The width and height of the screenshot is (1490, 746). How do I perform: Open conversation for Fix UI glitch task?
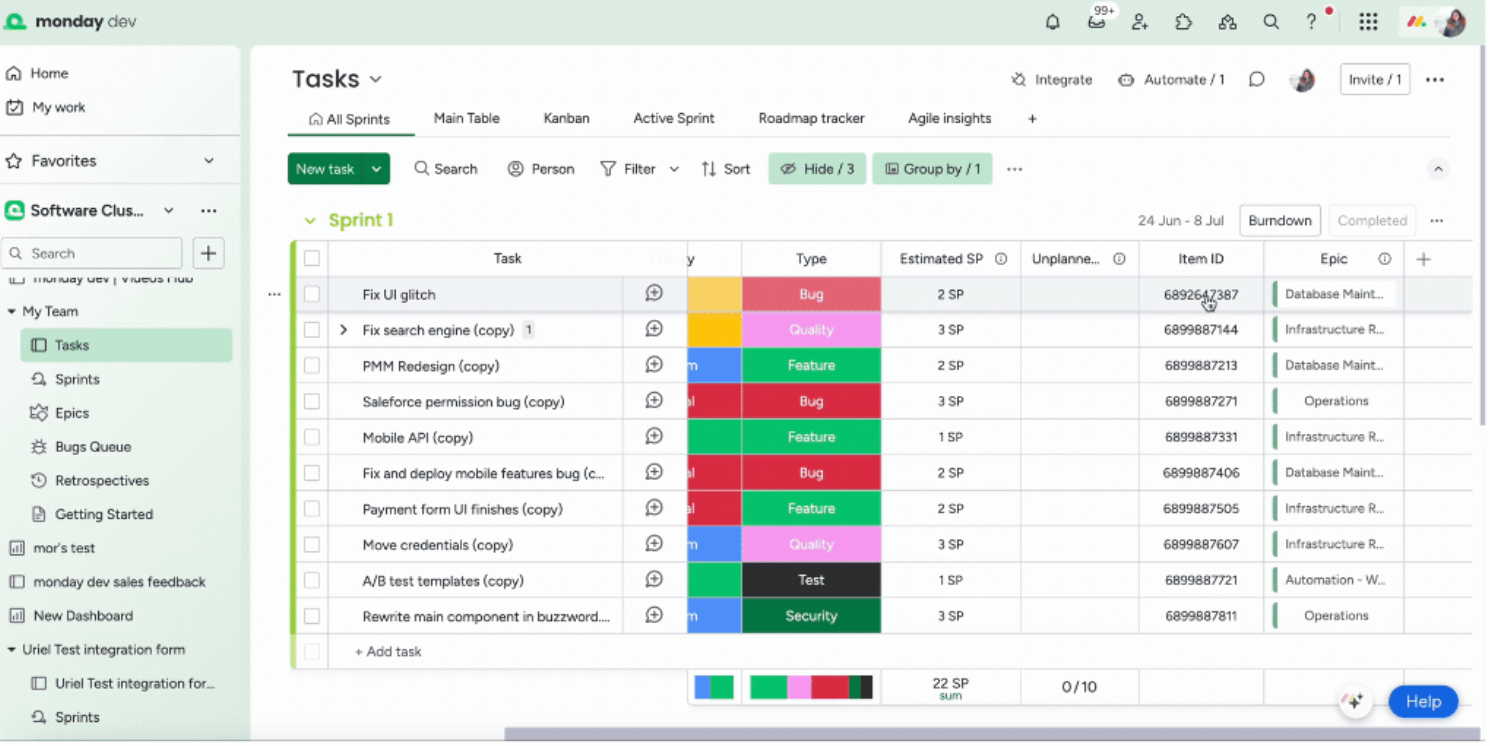tap(654, 294)
